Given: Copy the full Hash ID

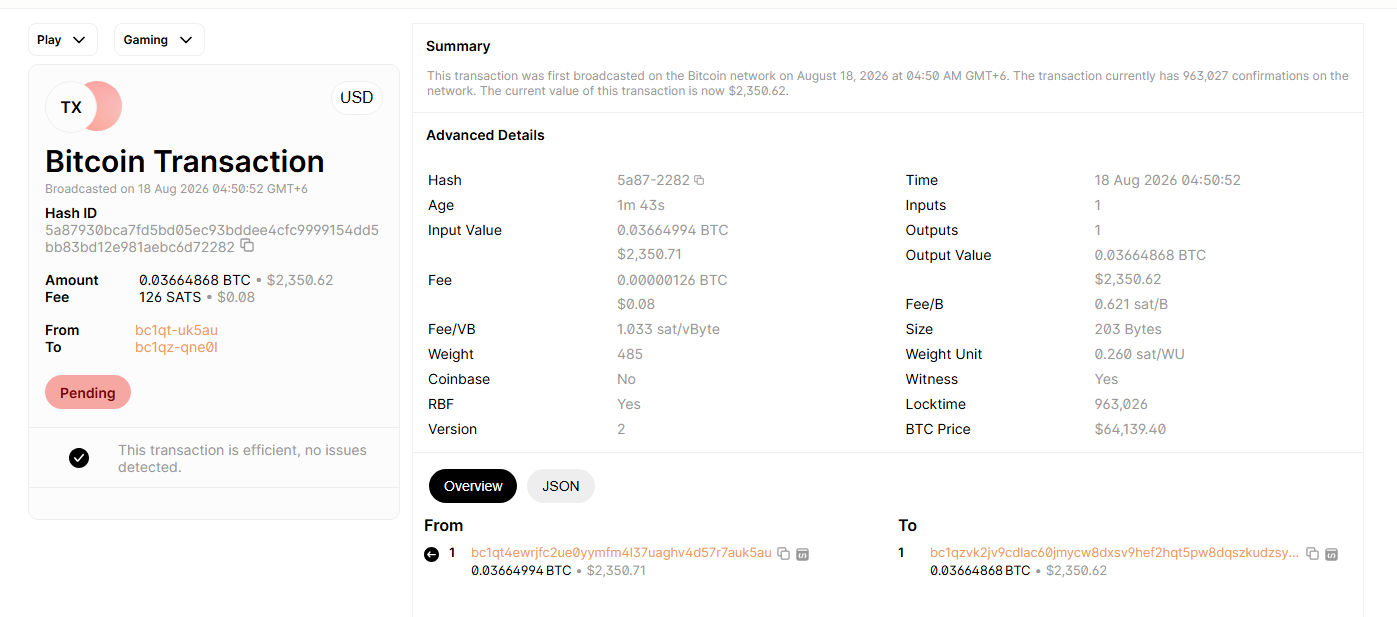Looking at the screenshot, I should [247, 245].
